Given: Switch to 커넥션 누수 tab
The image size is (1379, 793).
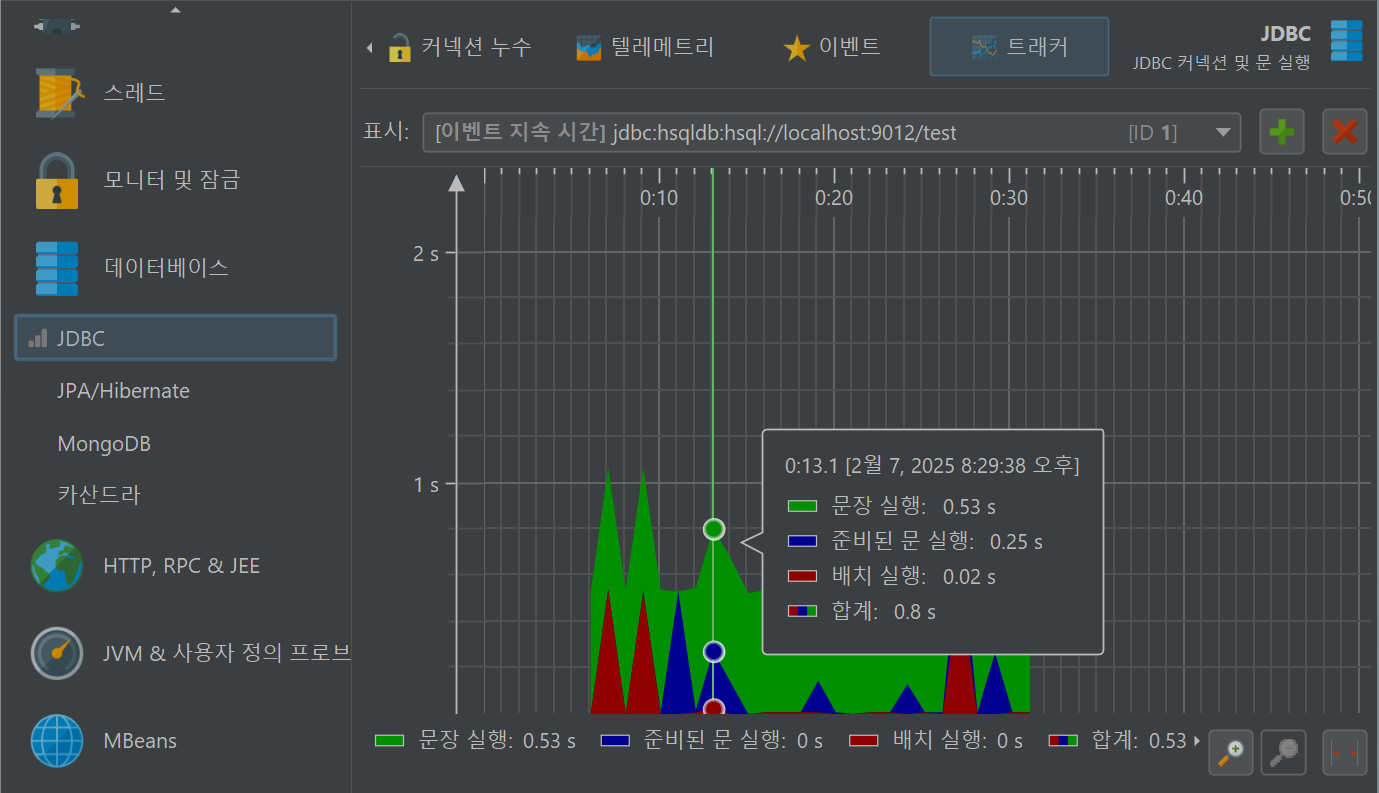Looking at the screenshot, I should [460, 47].
